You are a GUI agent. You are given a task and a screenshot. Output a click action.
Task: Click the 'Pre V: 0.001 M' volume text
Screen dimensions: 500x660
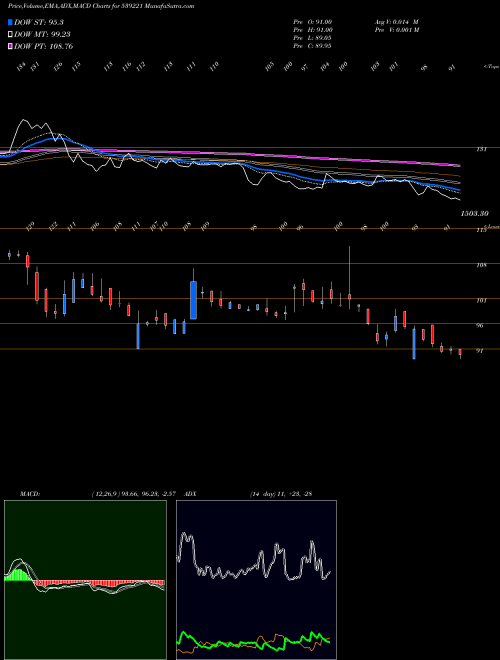pyautogui.click(x=396, y=30)
